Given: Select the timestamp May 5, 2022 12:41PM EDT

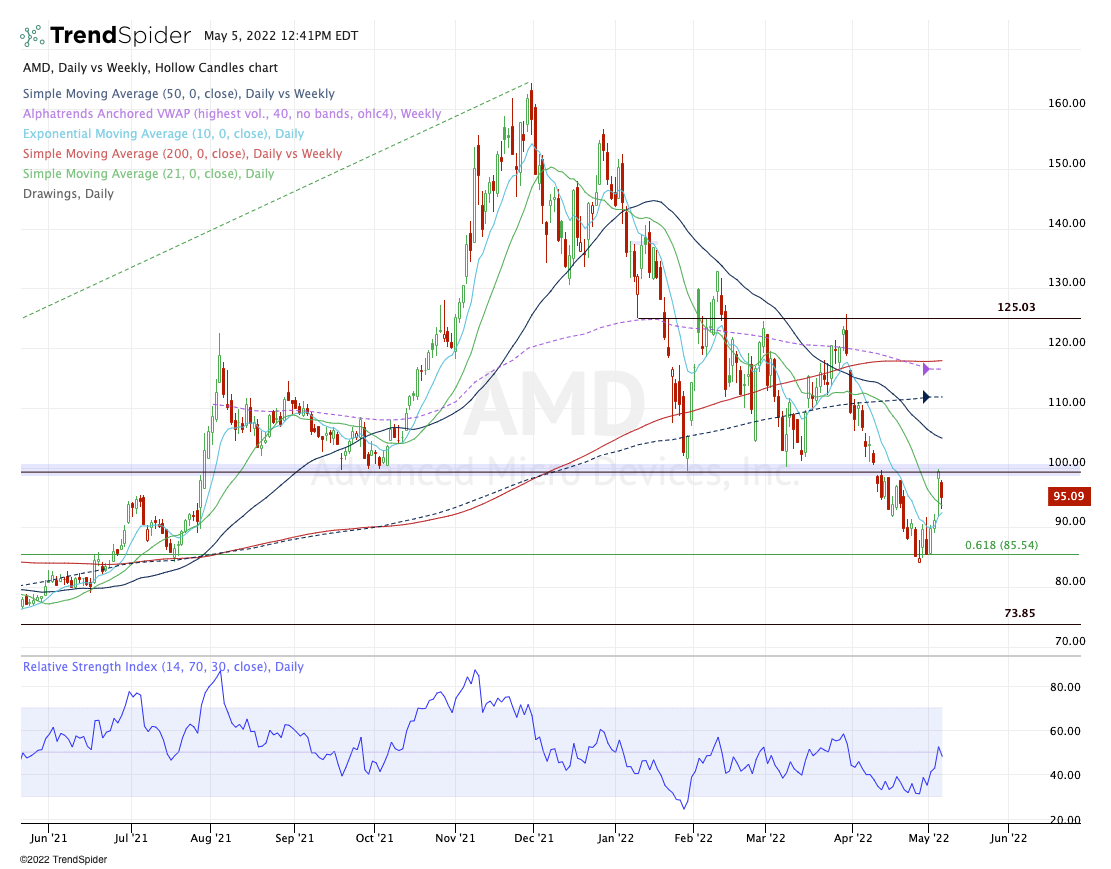Looking at the screenshot, I should click(x=281, y=35).
